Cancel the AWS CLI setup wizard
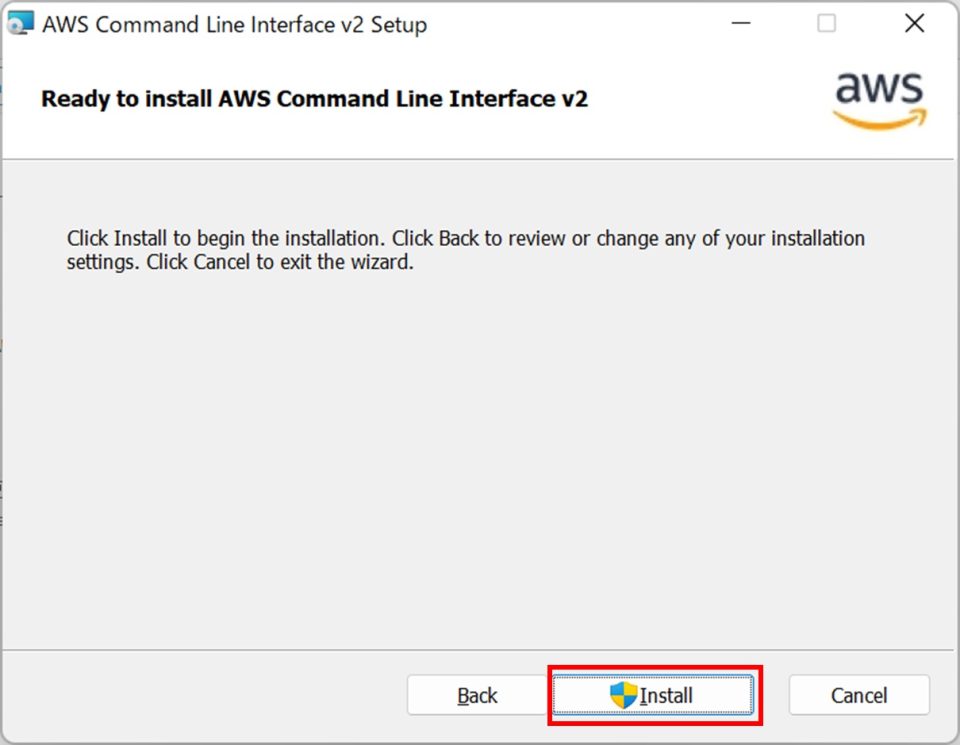The image size is (960, 745). (859, 696)
